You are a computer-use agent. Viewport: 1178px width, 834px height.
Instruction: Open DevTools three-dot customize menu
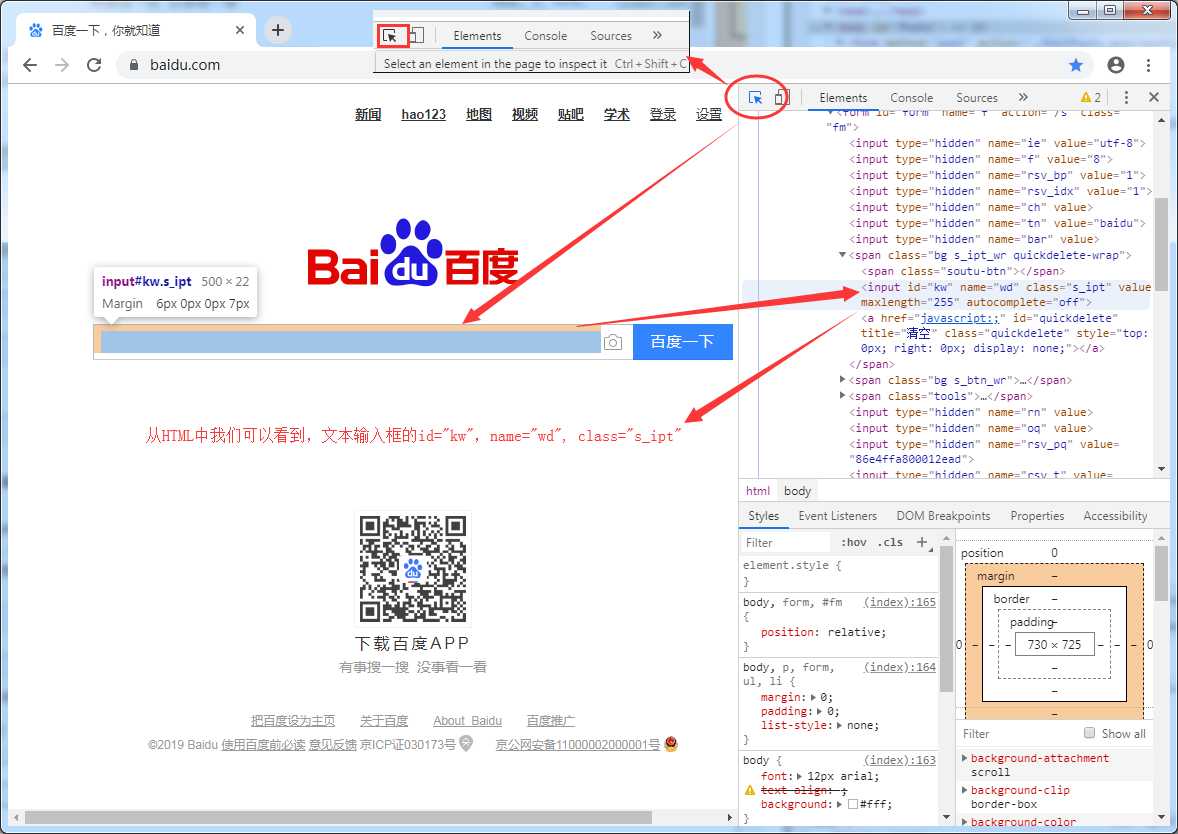coord(1125,97)
